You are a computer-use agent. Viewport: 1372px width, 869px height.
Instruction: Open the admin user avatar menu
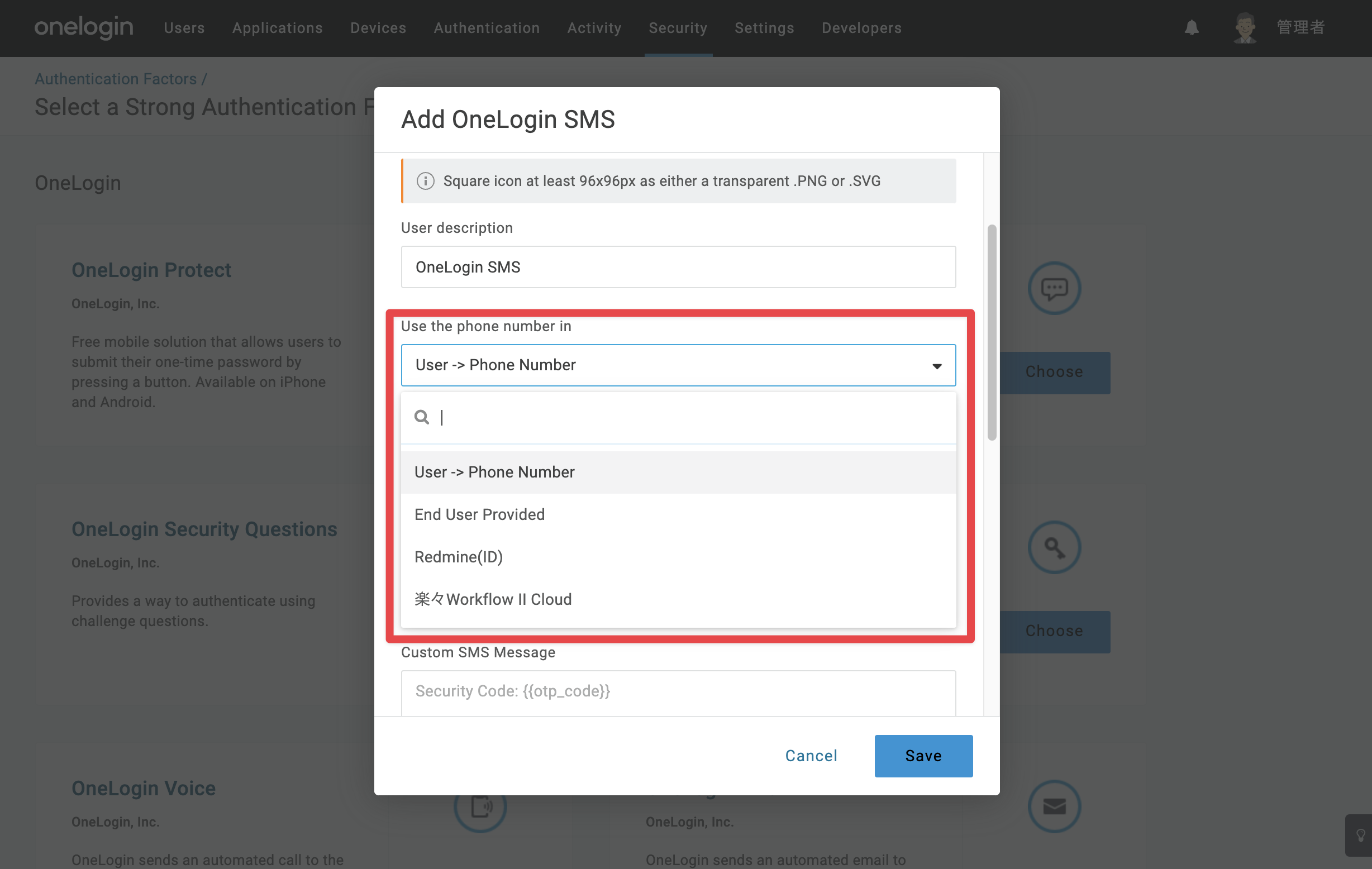tap(1245, 27)
